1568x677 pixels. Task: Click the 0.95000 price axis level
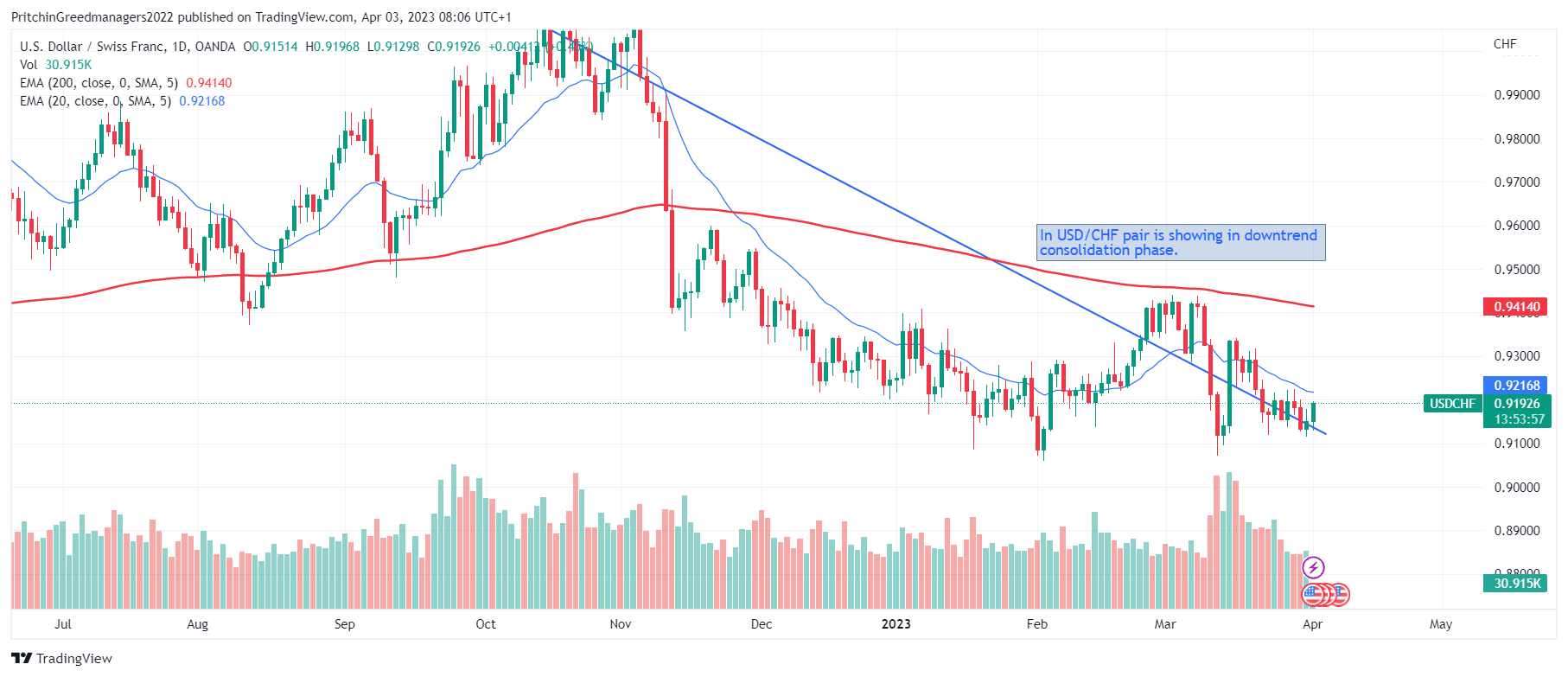point(1517,270)
